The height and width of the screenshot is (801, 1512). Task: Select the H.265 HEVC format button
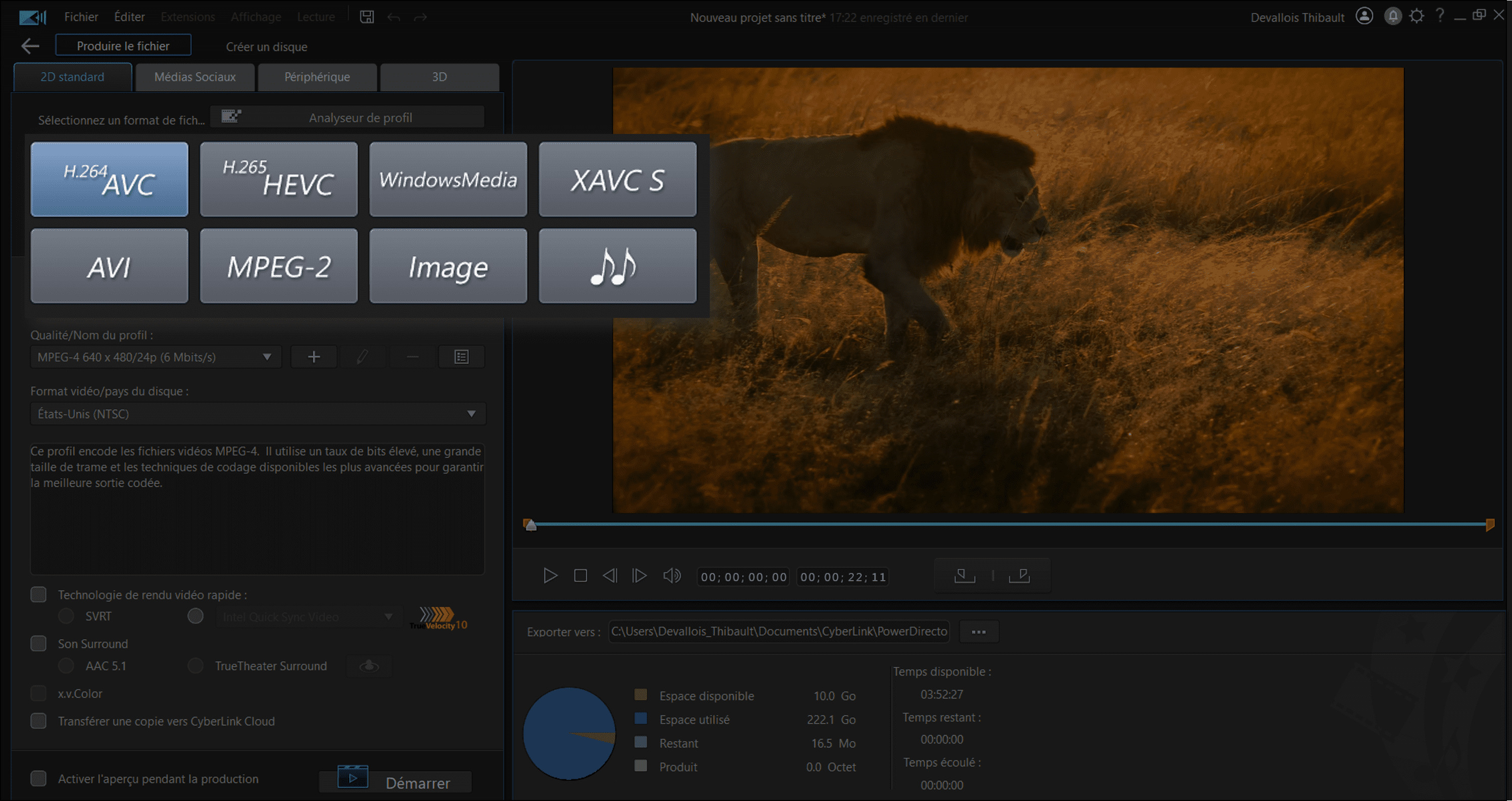click(278, 179)
